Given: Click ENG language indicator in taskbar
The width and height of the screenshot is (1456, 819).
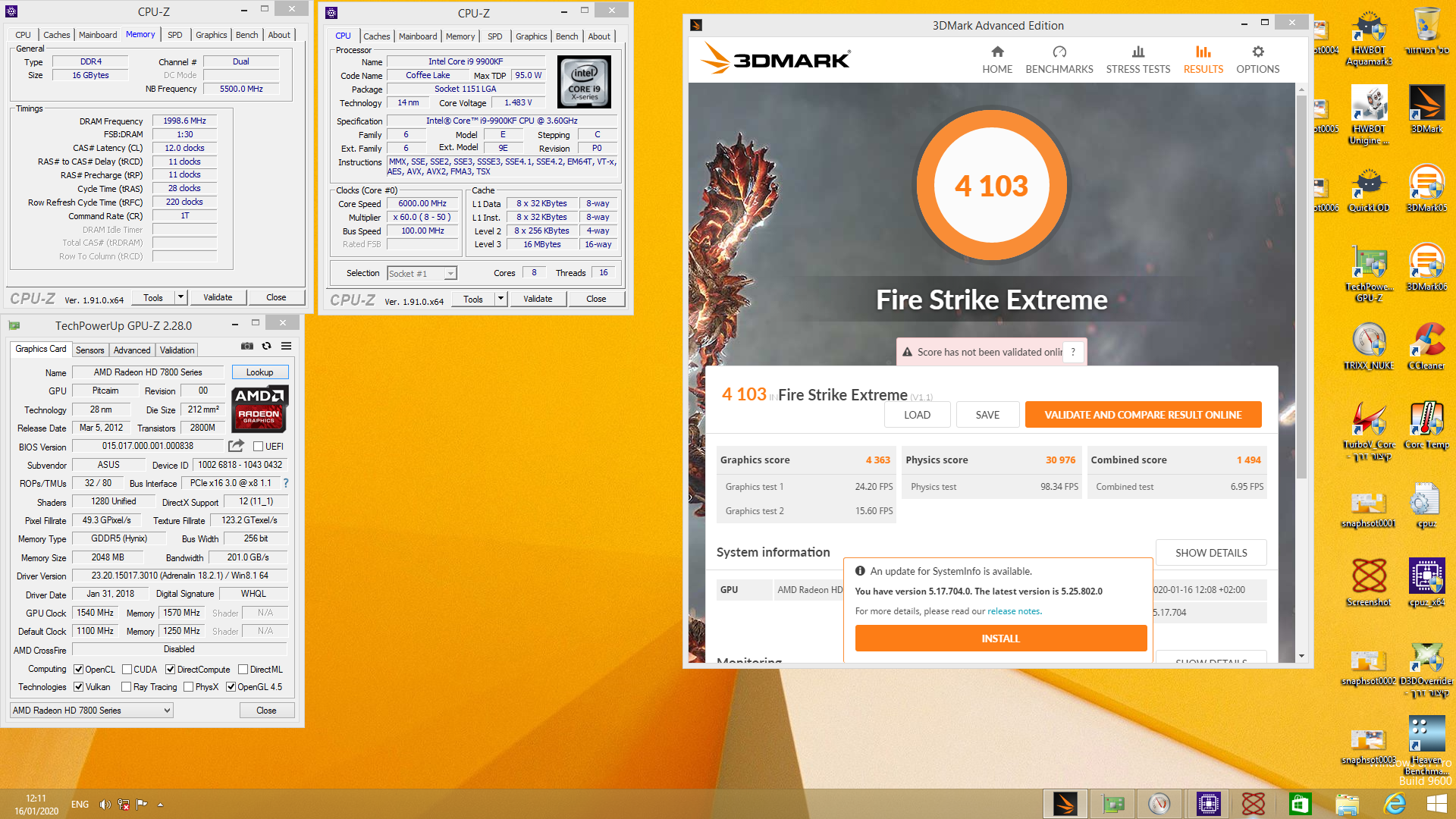Looking at the screenshot, I should tap(80, 805).
